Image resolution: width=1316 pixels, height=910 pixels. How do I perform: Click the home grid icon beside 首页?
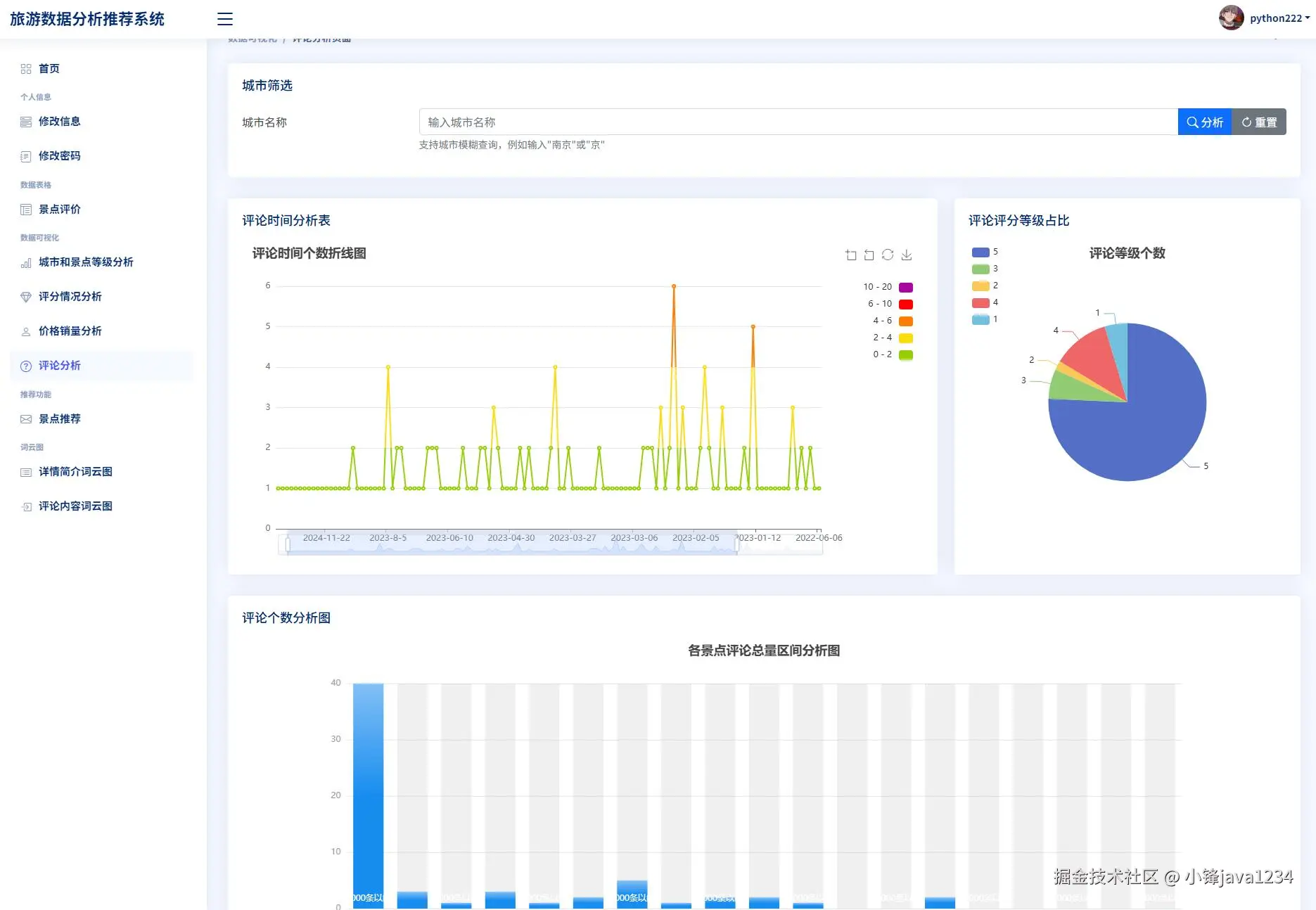[x=26, y=69]
